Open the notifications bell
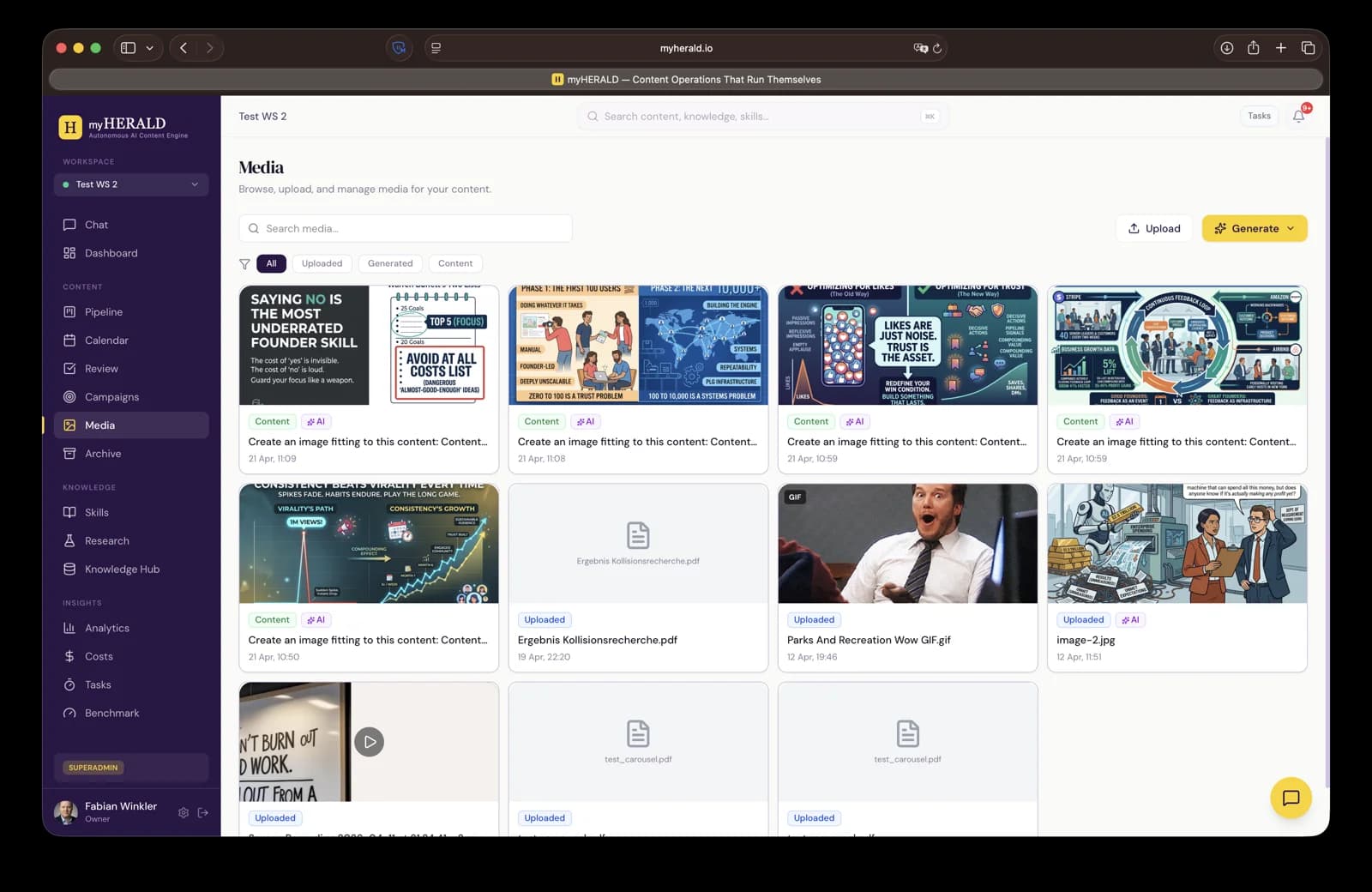This screenshot has height=892, width=1372. coord(1299,116)
